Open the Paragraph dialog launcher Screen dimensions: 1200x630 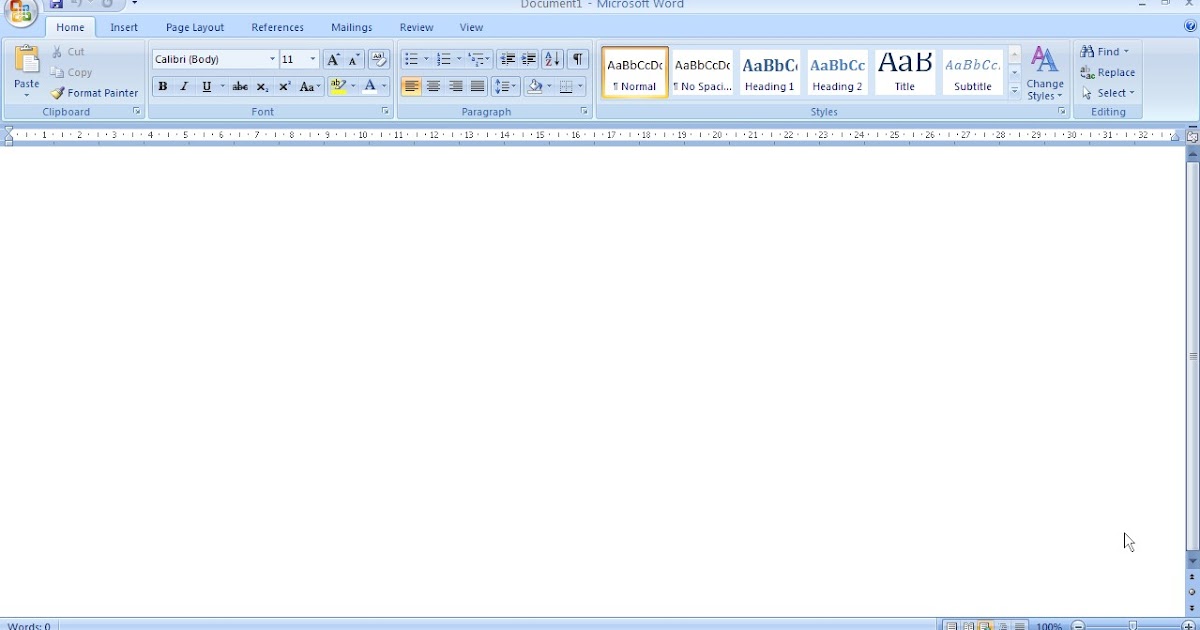point(584,112)
